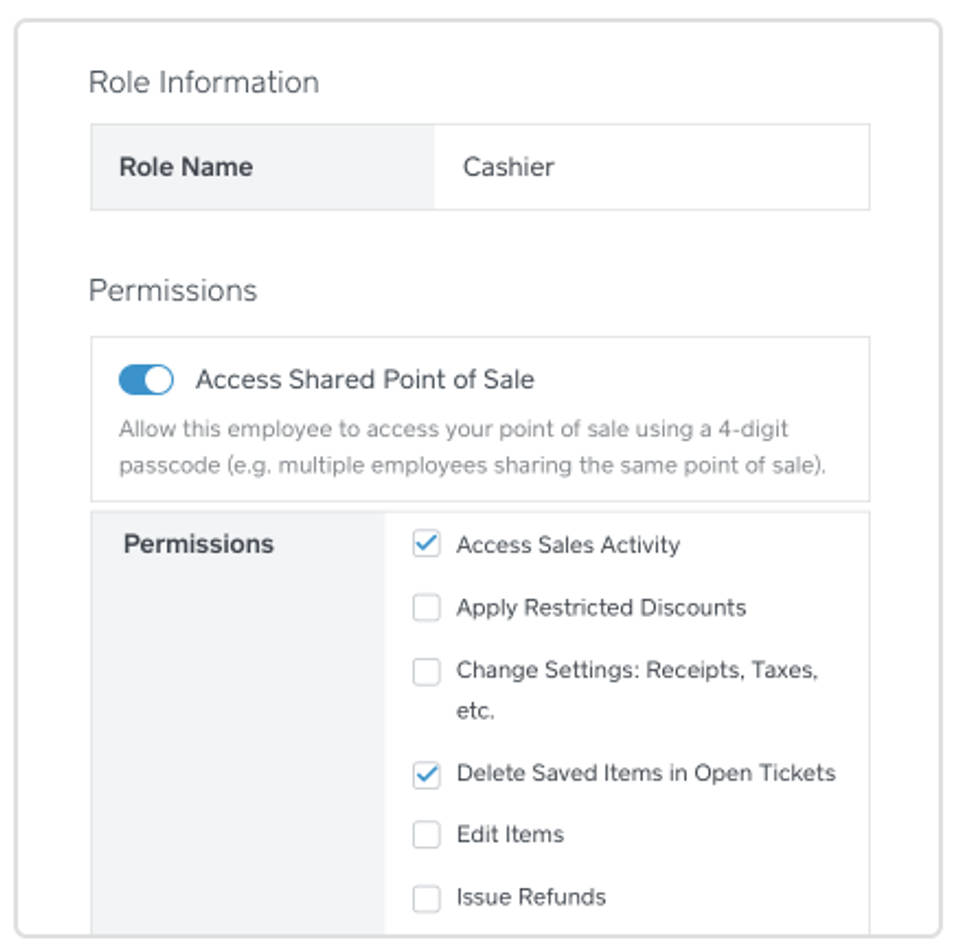Image resolution: width=960 pixels, height=951 pixels.
Task: Check the Change Settings: Receipts, Taxes checkbox
Action: pyautogui.click(x=427, y=672)
